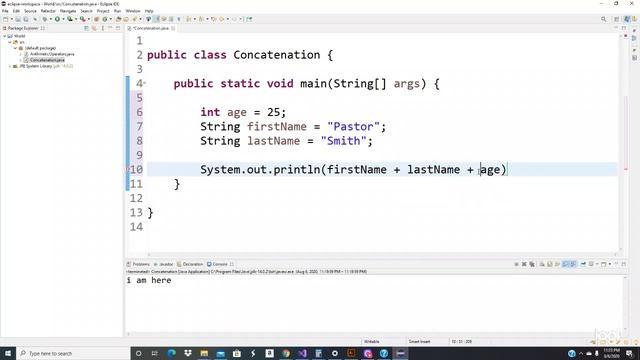Screen dimensions: 640x360
Task: Click Remove All Terminated Launches icon
Action: tap(532, 264)
